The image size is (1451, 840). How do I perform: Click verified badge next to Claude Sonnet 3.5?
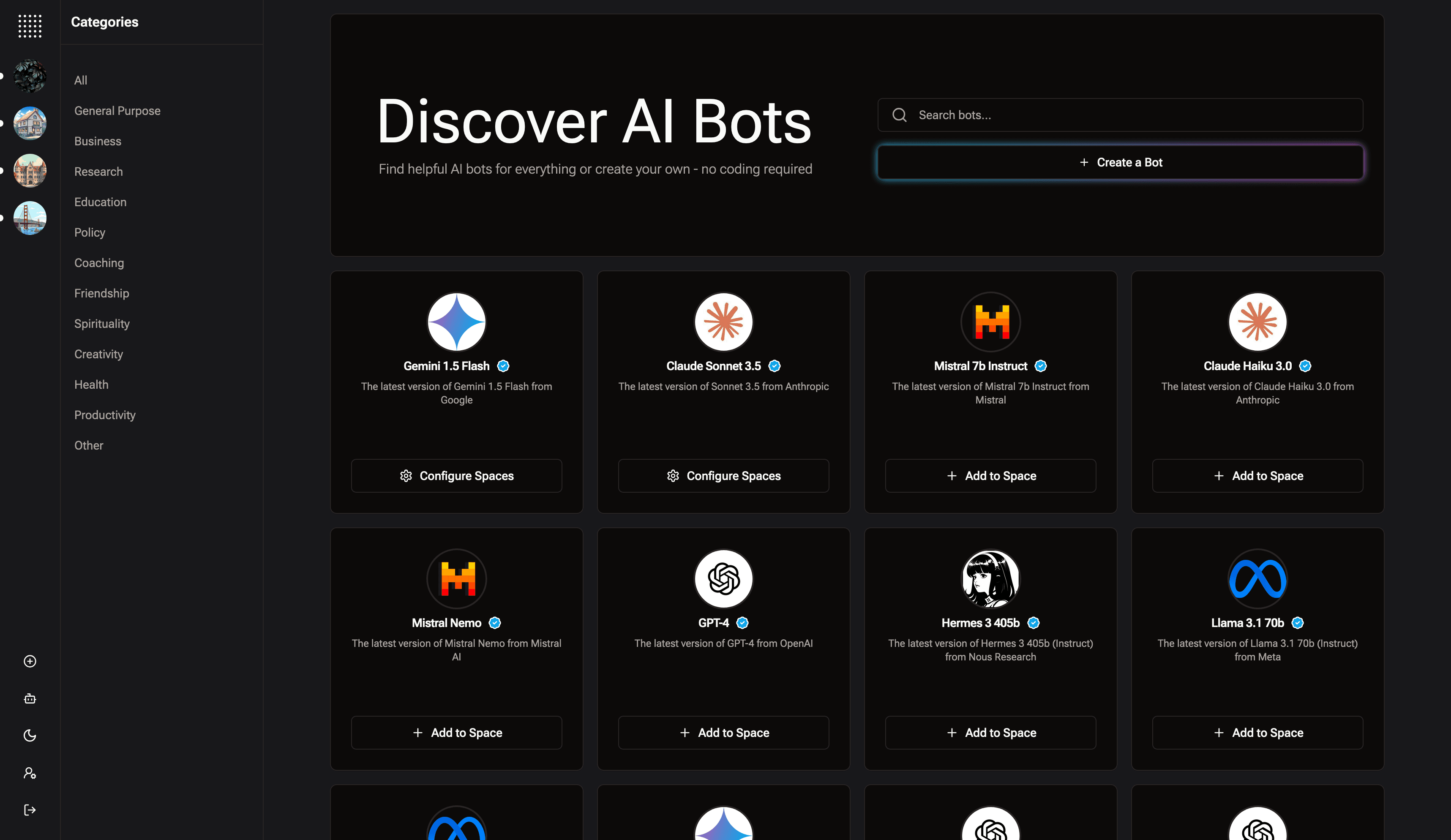(x=775, y=366)
